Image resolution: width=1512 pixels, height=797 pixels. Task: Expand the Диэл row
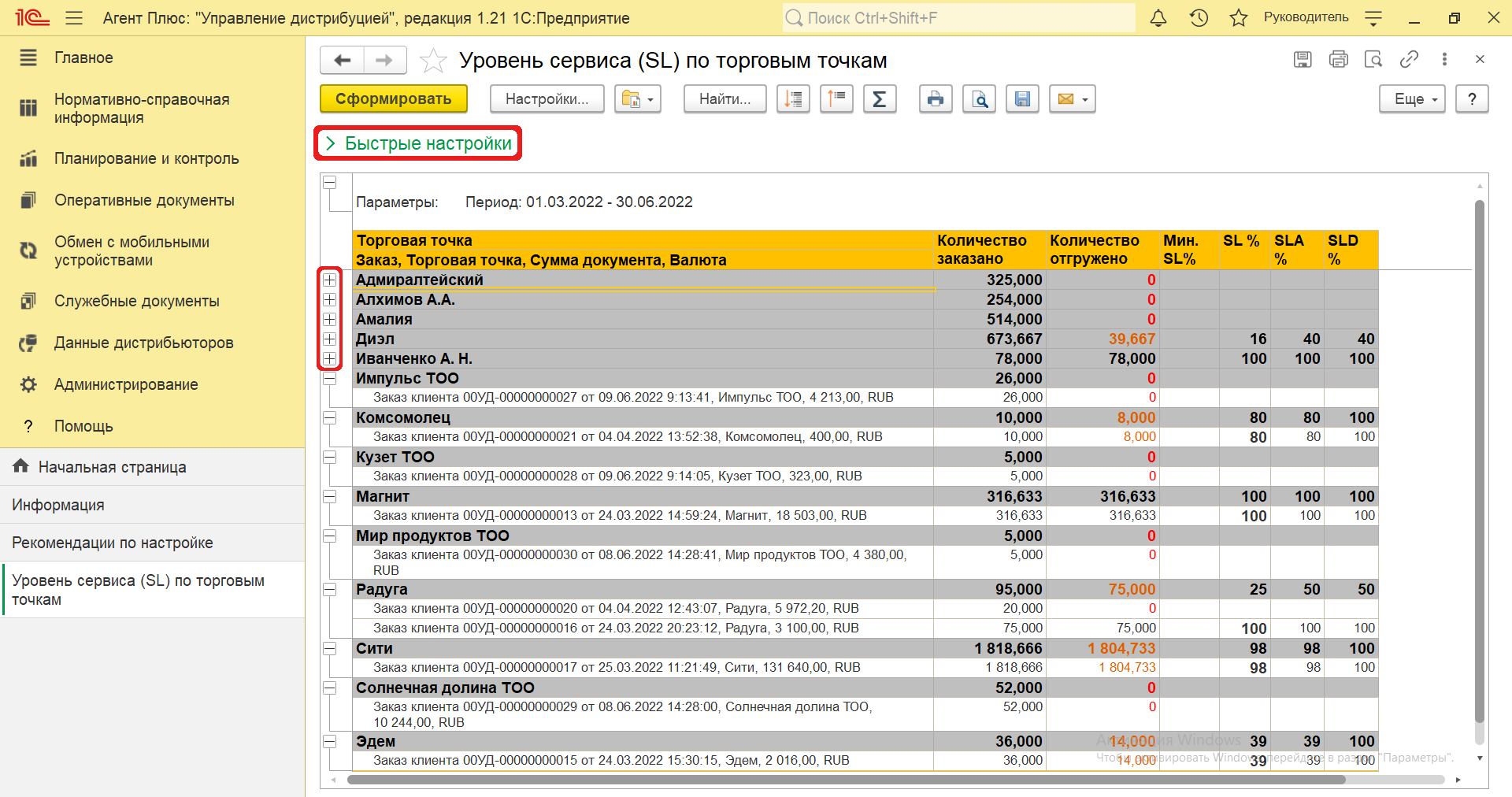point(329,339)
